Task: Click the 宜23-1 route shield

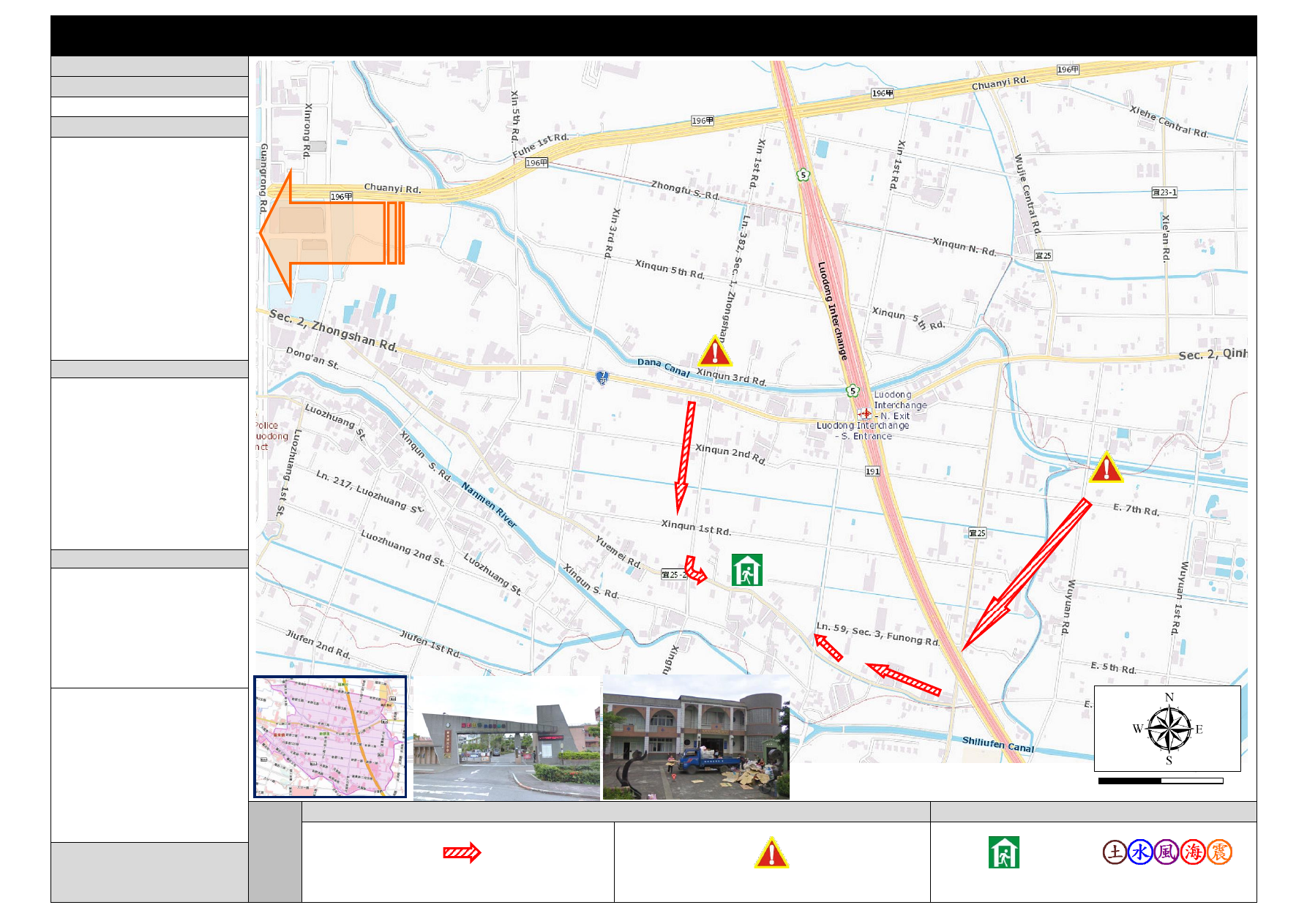Action: [x=1164, y=192]
